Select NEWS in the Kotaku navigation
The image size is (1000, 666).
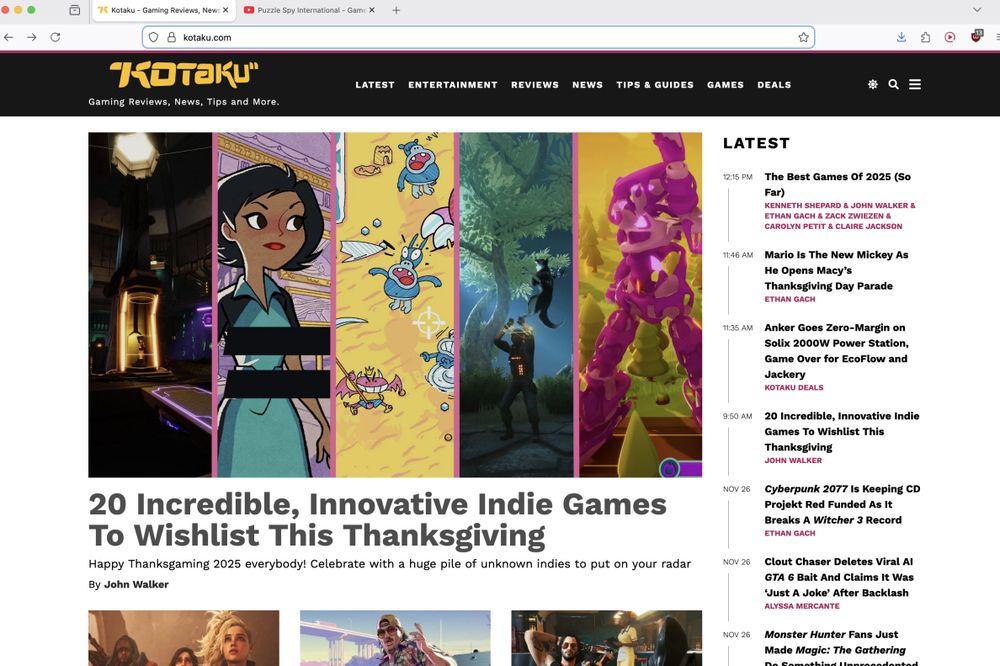click(x=588, y=85)
